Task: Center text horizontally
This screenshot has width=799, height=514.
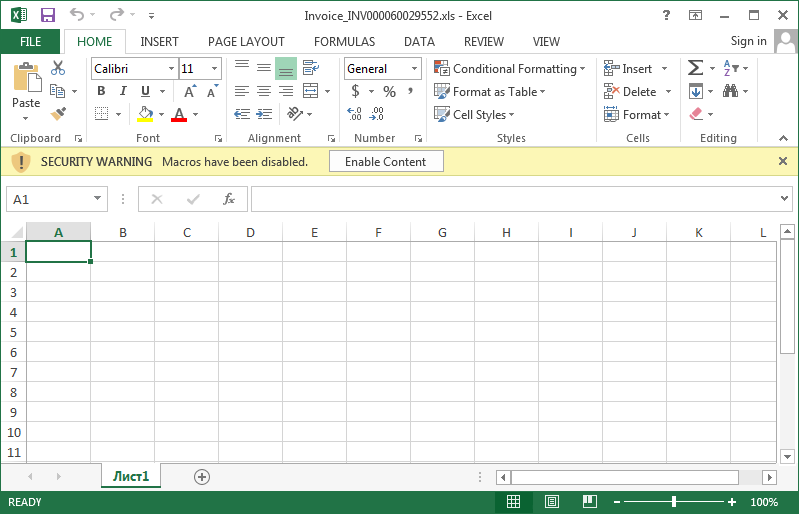Action: (x=263, y=91)
